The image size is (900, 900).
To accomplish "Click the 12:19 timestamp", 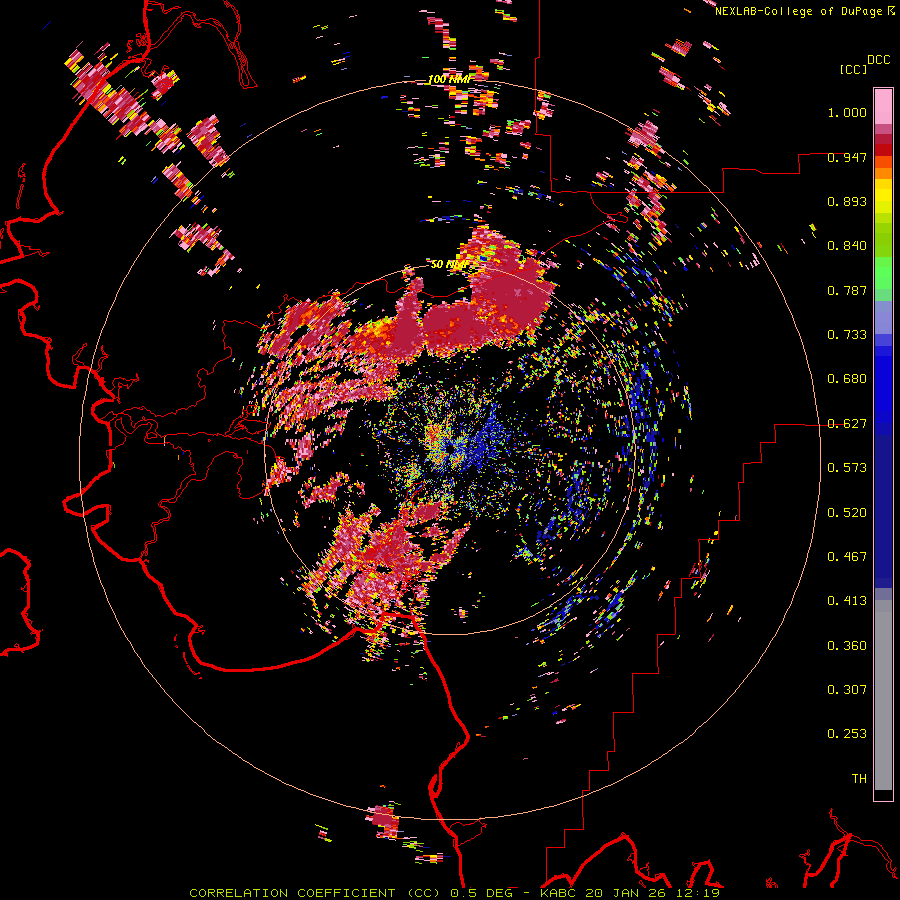I will click(698, 893).
